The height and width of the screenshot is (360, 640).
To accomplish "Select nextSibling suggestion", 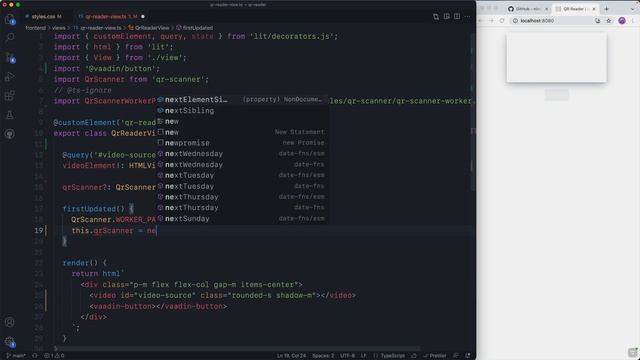I will (242, 111).
